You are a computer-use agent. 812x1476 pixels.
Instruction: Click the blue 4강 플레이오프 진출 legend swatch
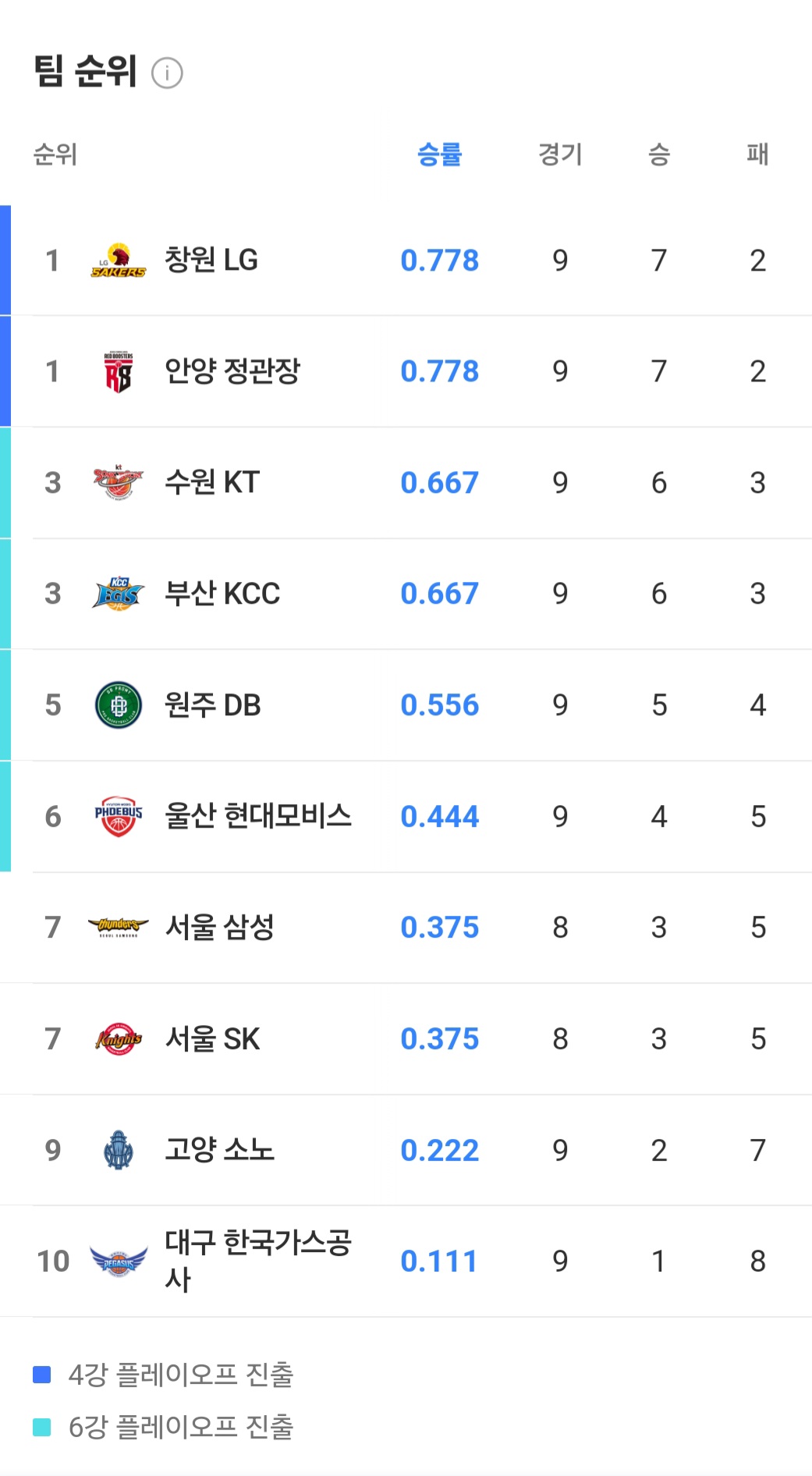42,1375
